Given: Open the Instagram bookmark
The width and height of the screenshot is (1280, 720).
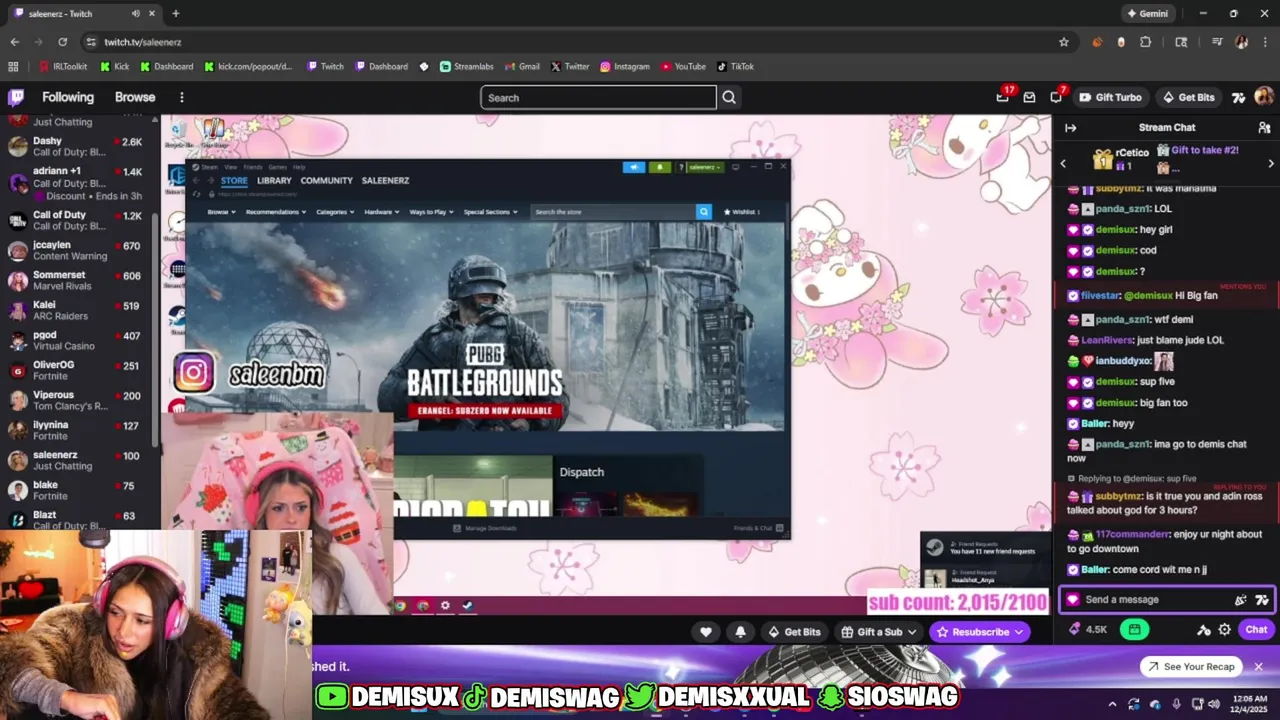Looking at the screenshot, I should (625, 67).
